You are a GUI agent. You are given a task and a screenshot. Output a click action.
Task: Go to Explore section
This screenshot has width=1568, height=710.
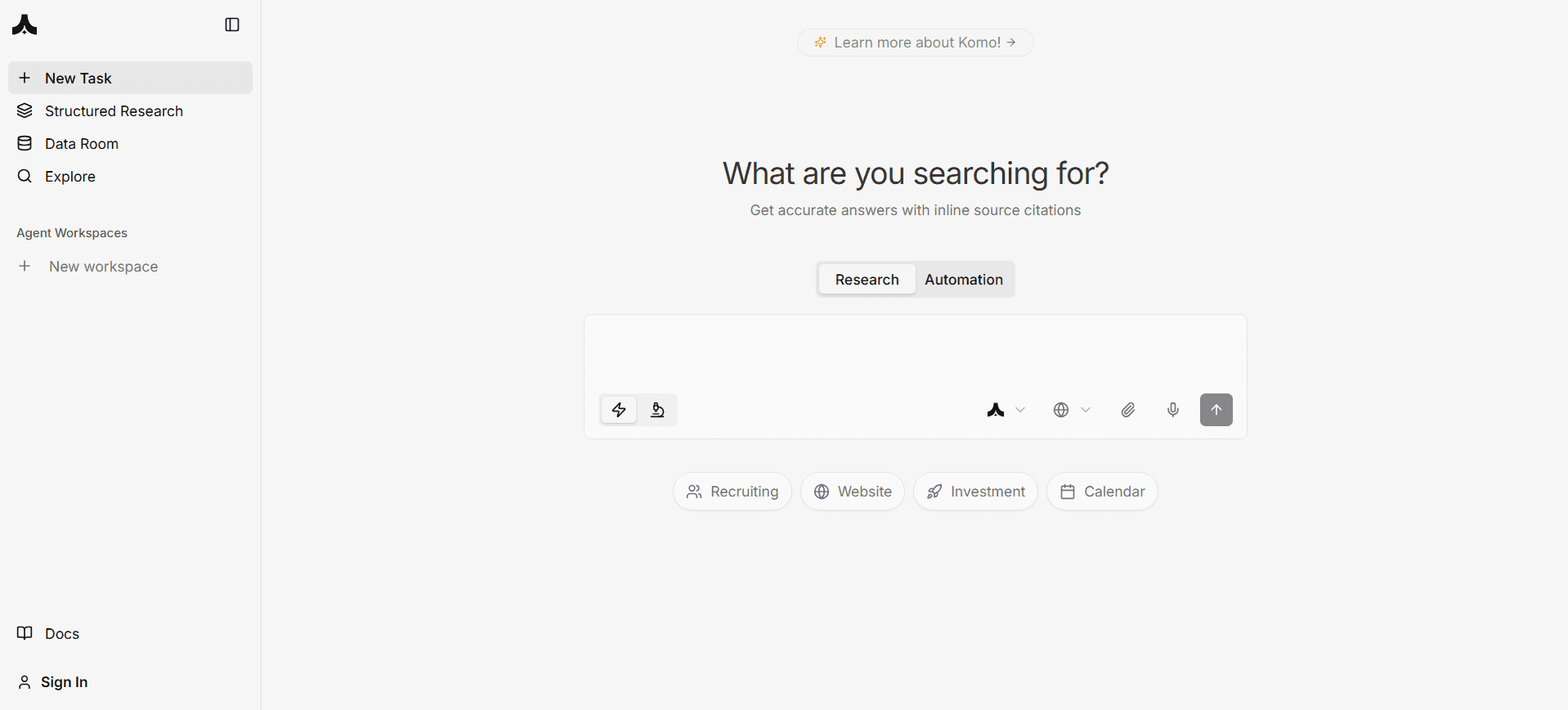(x=69, y=177)
